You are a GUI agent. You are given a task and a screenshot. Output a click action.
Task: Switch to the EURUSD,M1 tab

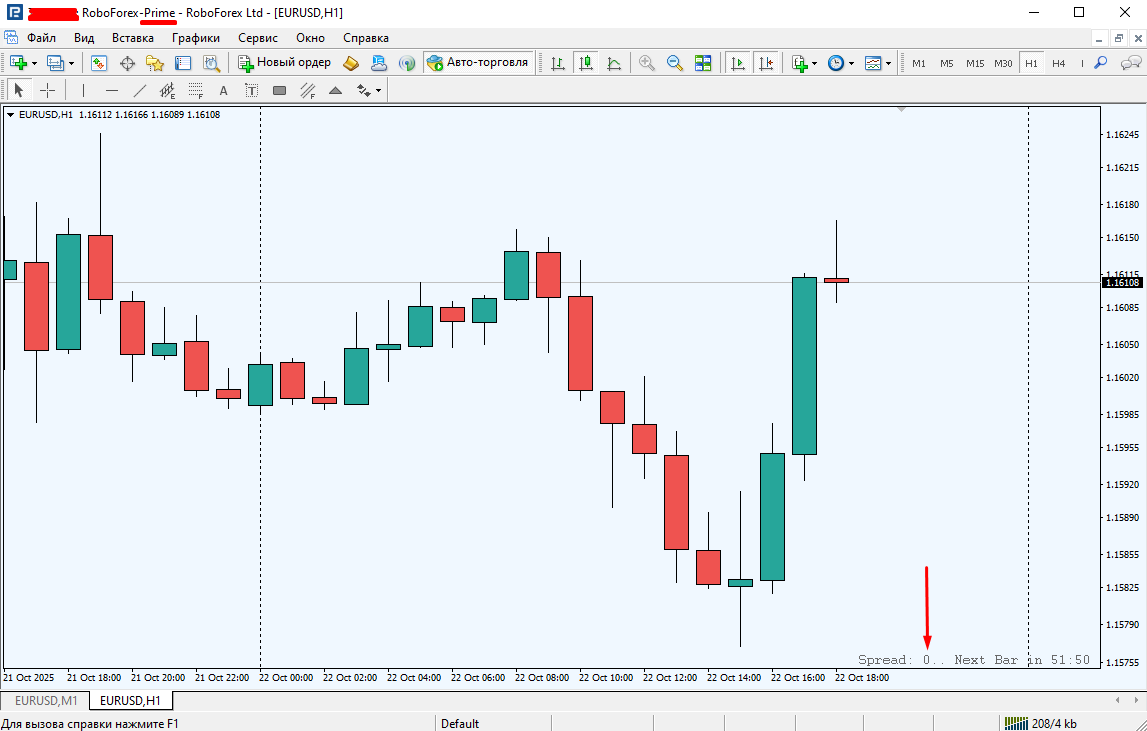point(44,701)
